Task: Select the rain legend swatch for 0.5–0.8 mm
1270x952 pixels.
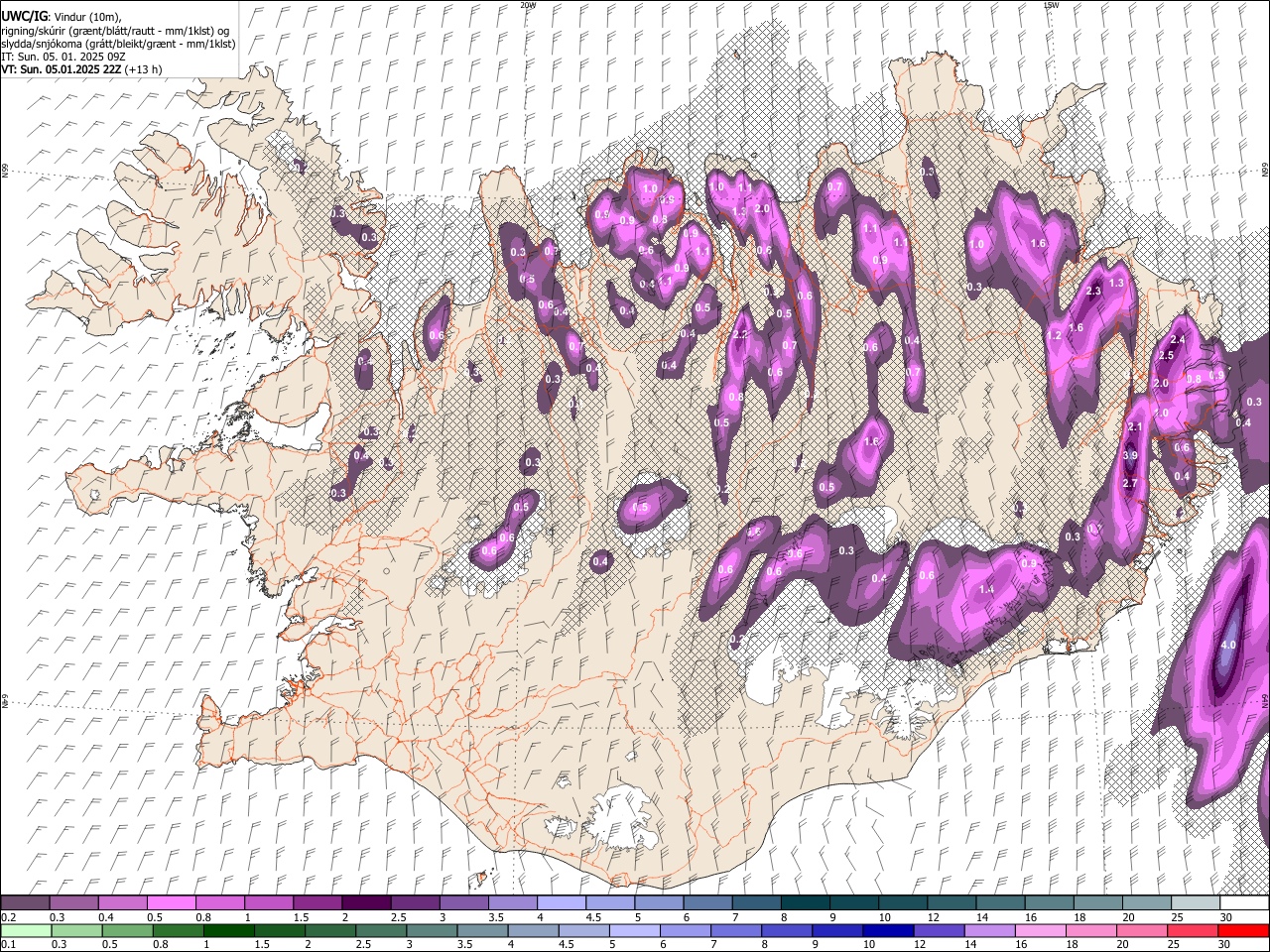Action: [127, 930]
